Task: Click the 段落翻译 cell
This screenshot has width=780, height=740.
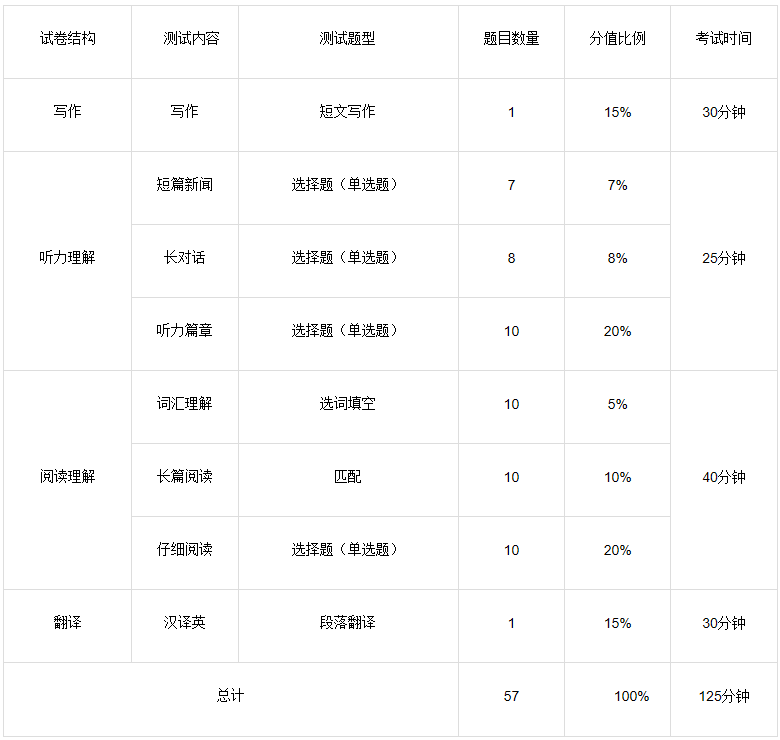Action: coord(348,626)
